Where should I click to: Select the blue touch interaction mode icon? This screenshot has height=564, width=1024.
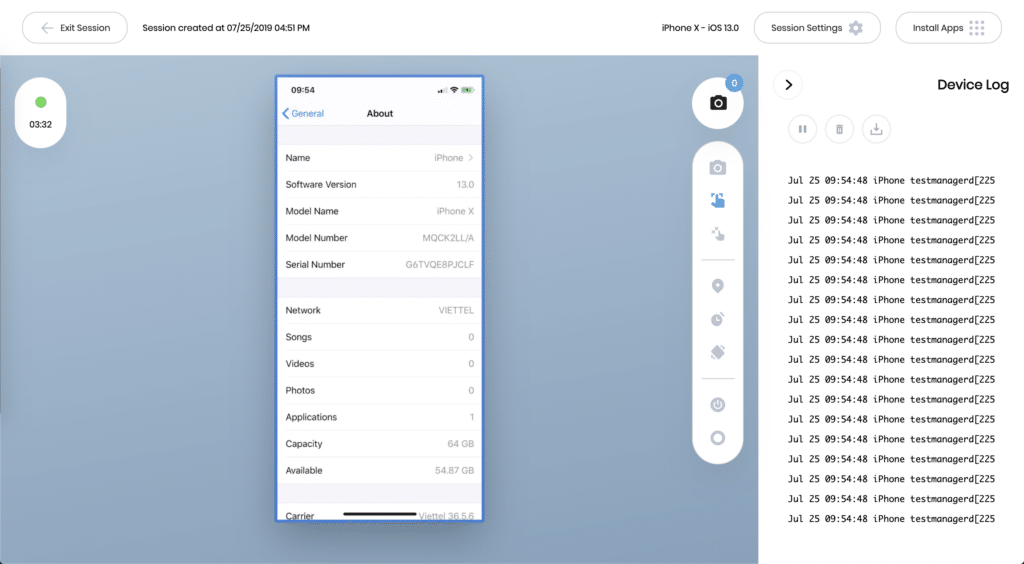point(717,200)
